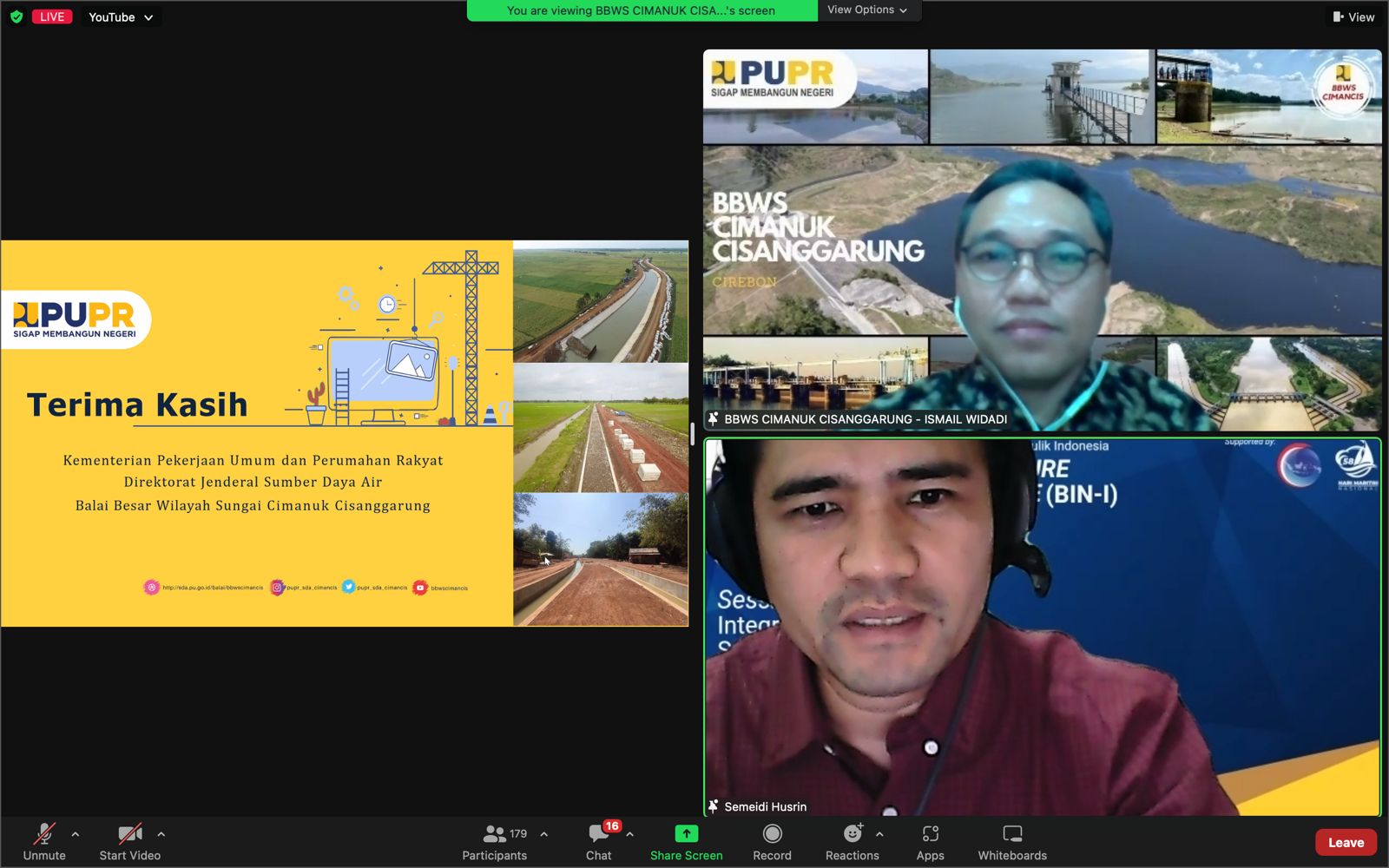Click the green Share Screen icon
This screenshot has height=868, width=1389.
click(687, 833)
